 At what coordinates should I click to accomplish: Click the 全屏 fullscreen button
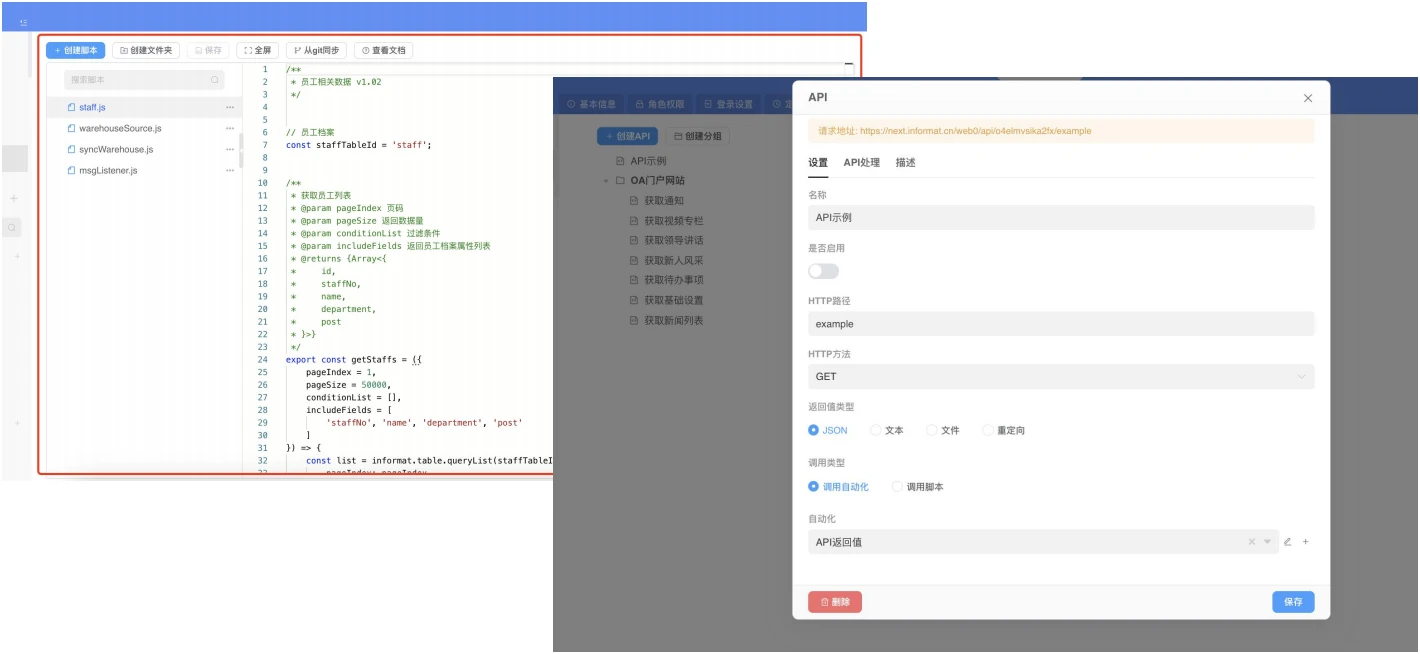click(x=258, y=50)
